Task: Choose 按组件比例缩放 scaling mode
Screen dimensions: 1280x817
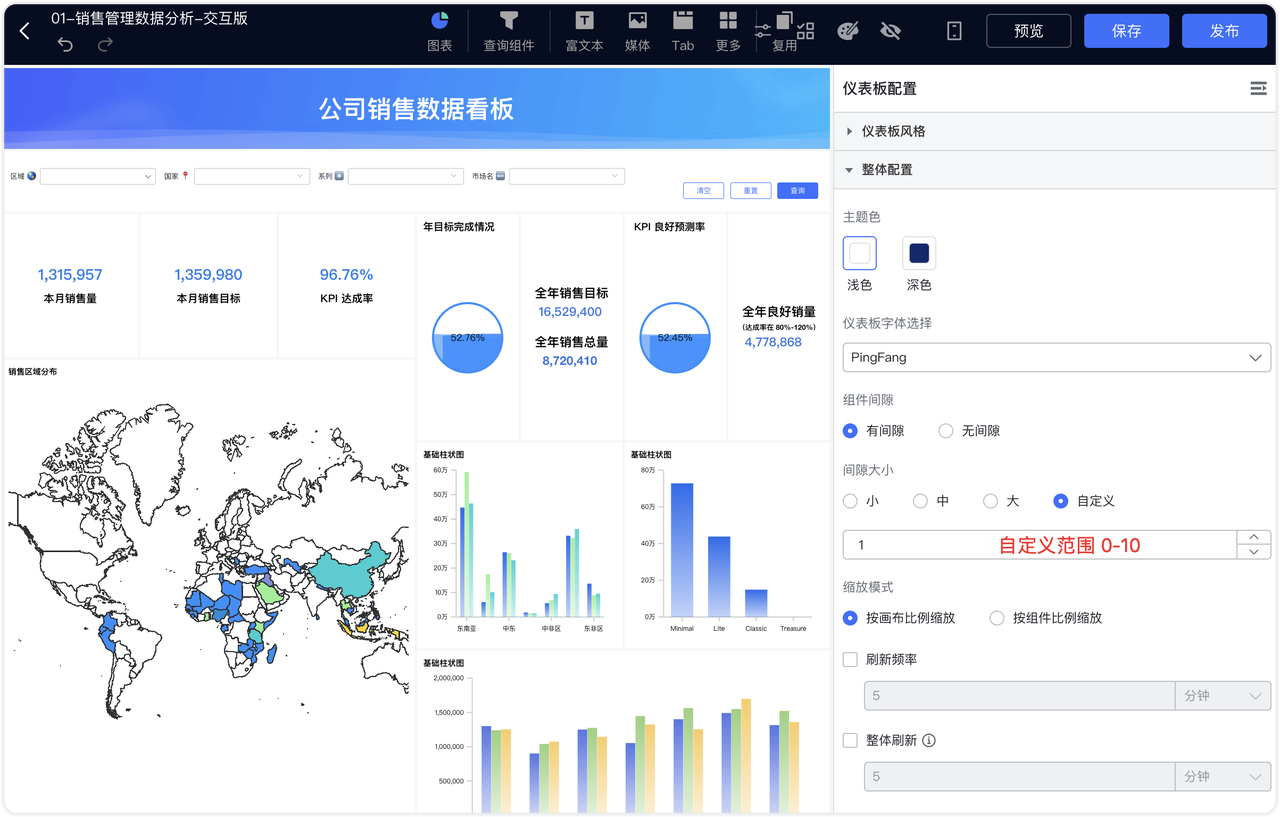Action: click(x=1045, y=618)
